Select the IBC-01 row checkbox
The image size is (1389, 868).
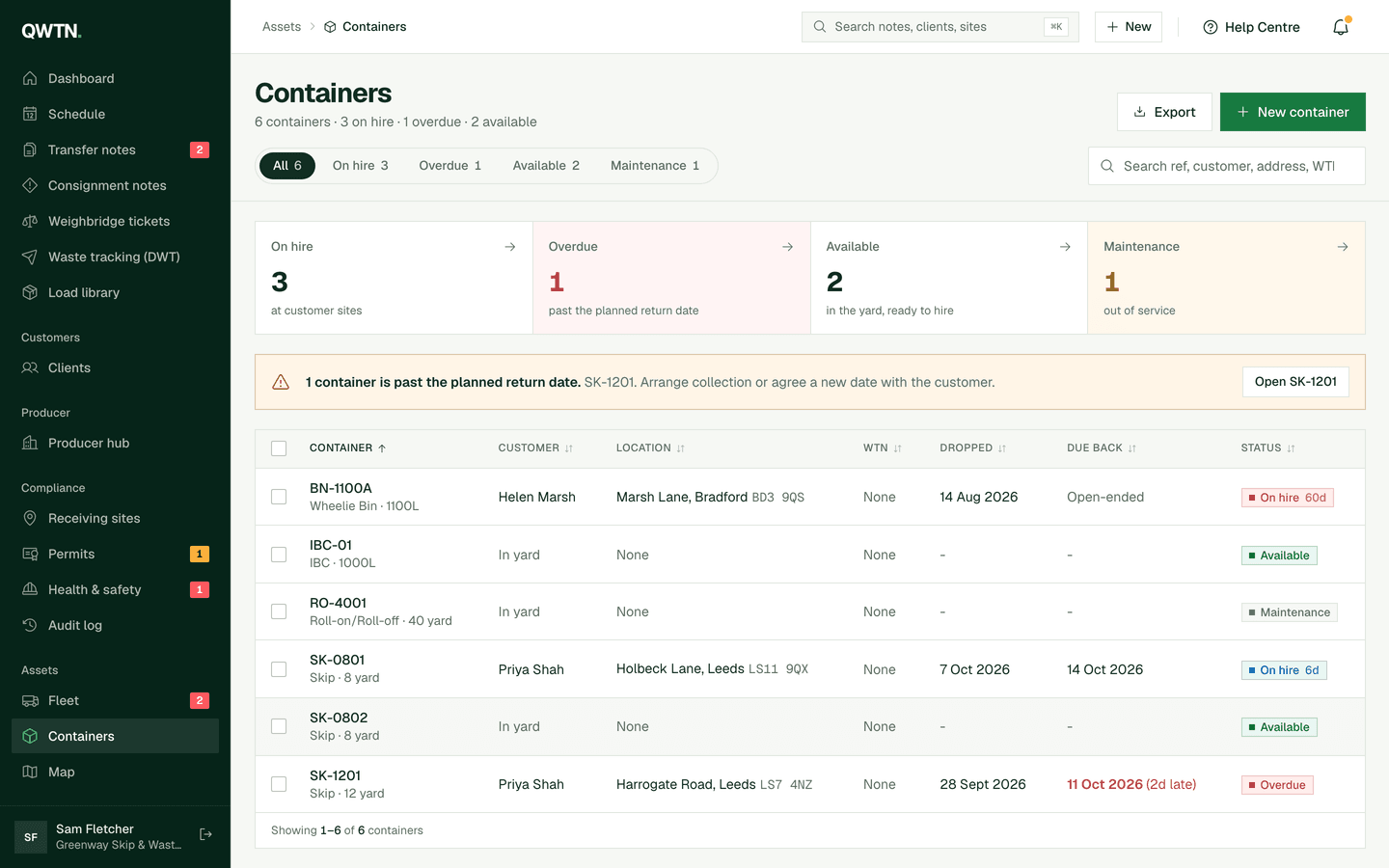click(279, 555)
